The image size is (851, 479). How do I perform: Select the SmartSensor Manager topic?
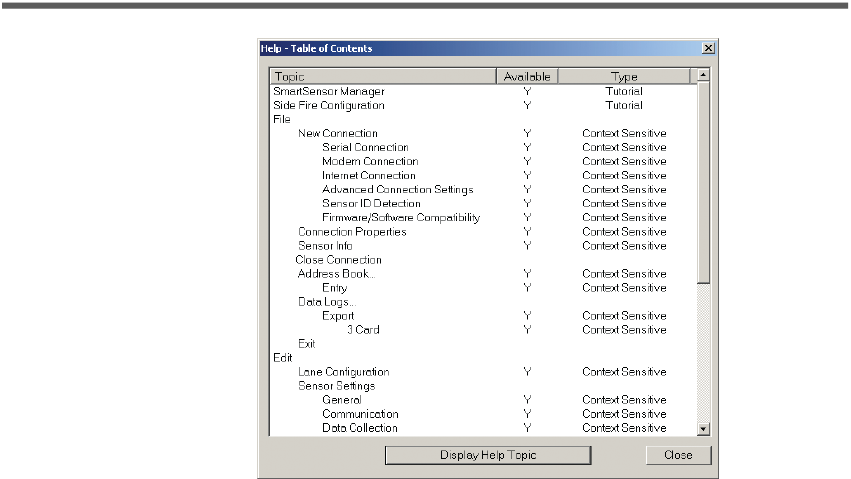[329, 91]
